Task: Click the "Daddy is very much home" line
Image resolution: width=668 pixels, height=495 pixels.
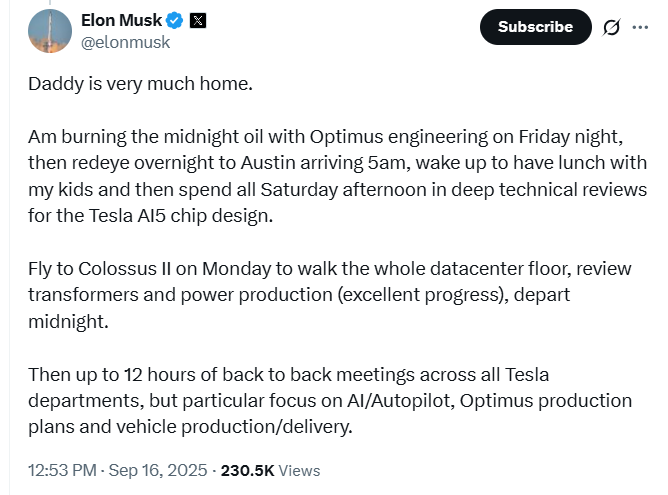Action: (x=140, y=83)
